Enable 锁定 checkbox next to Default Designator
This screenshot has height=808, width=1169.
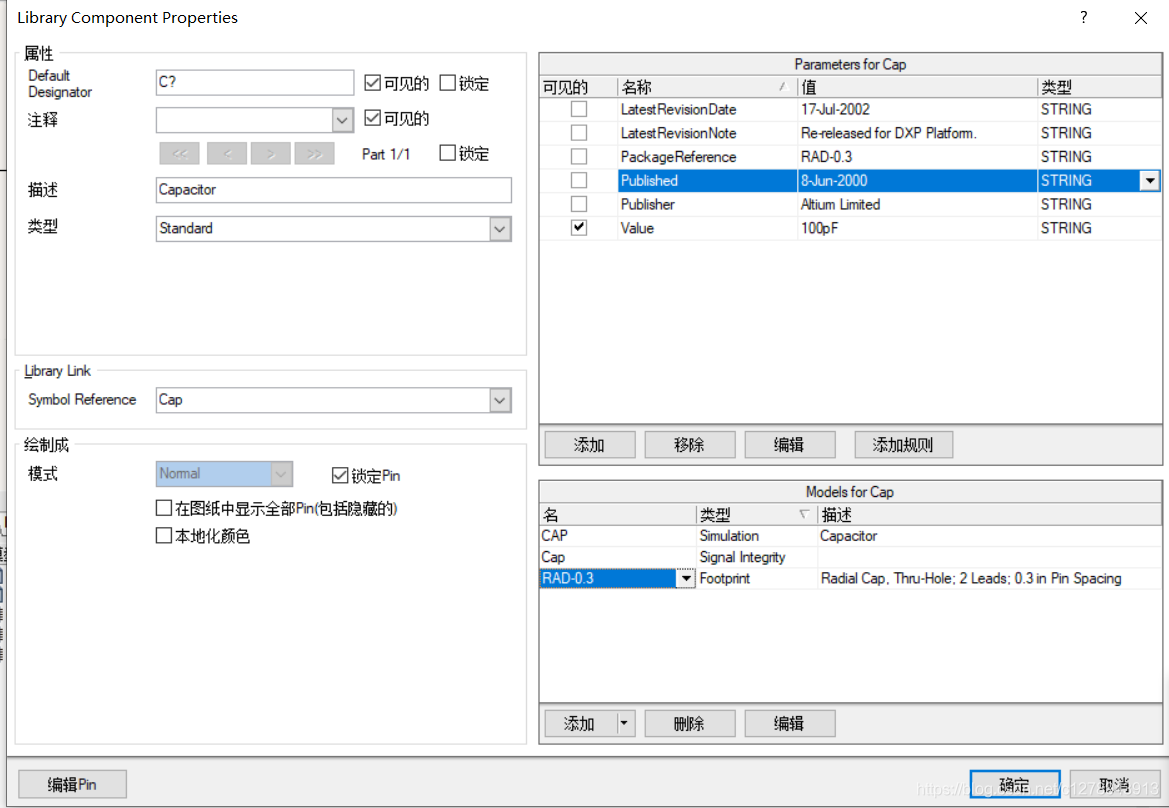coord(448,83)
